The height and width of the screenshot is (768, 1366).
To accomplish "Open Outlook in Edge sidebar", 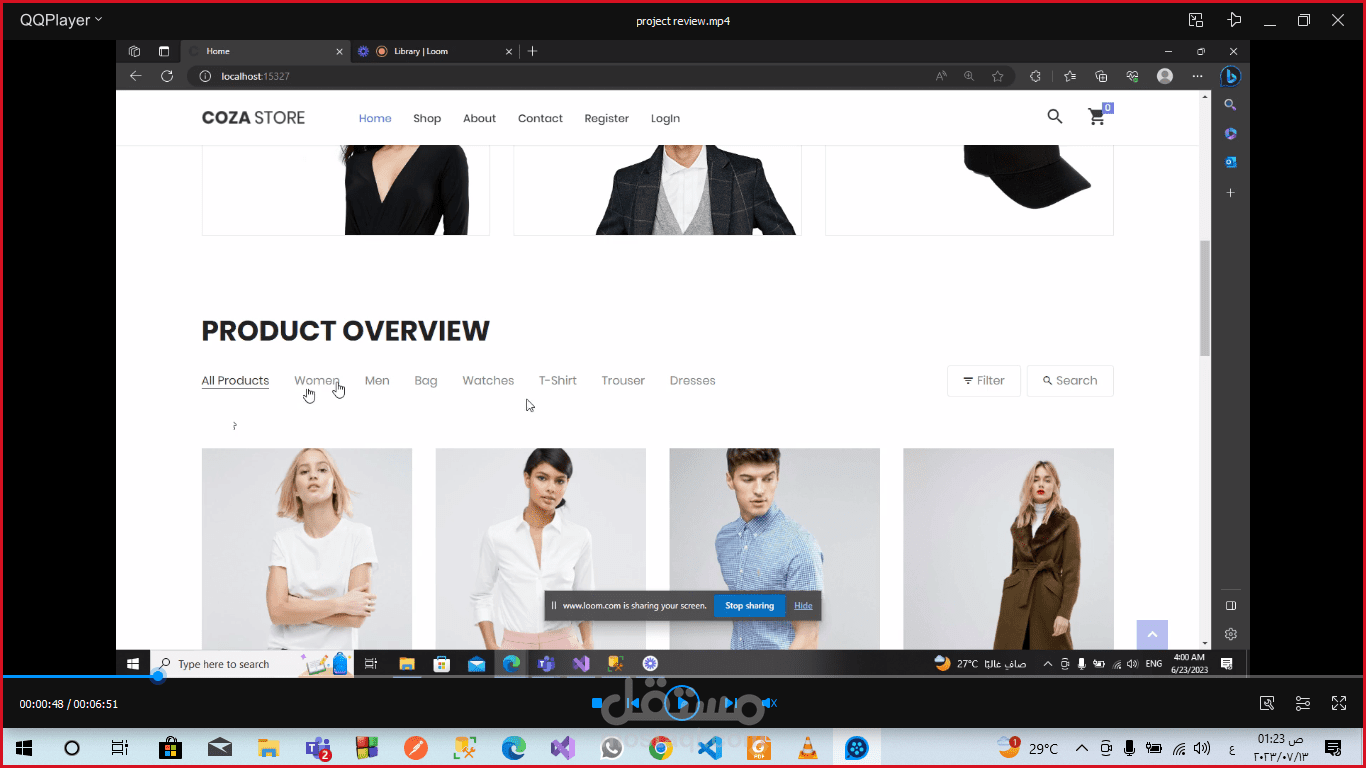I will (1230, 162).
